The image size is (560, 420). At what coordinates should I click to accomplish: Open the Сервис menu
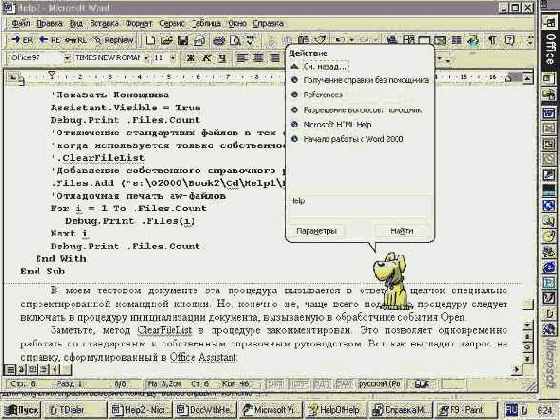(x=171, y=24)
